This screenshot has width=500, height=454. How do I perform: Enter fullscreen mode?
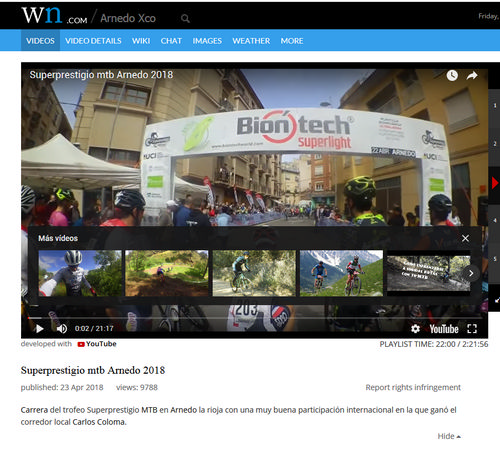coord(472,329)
